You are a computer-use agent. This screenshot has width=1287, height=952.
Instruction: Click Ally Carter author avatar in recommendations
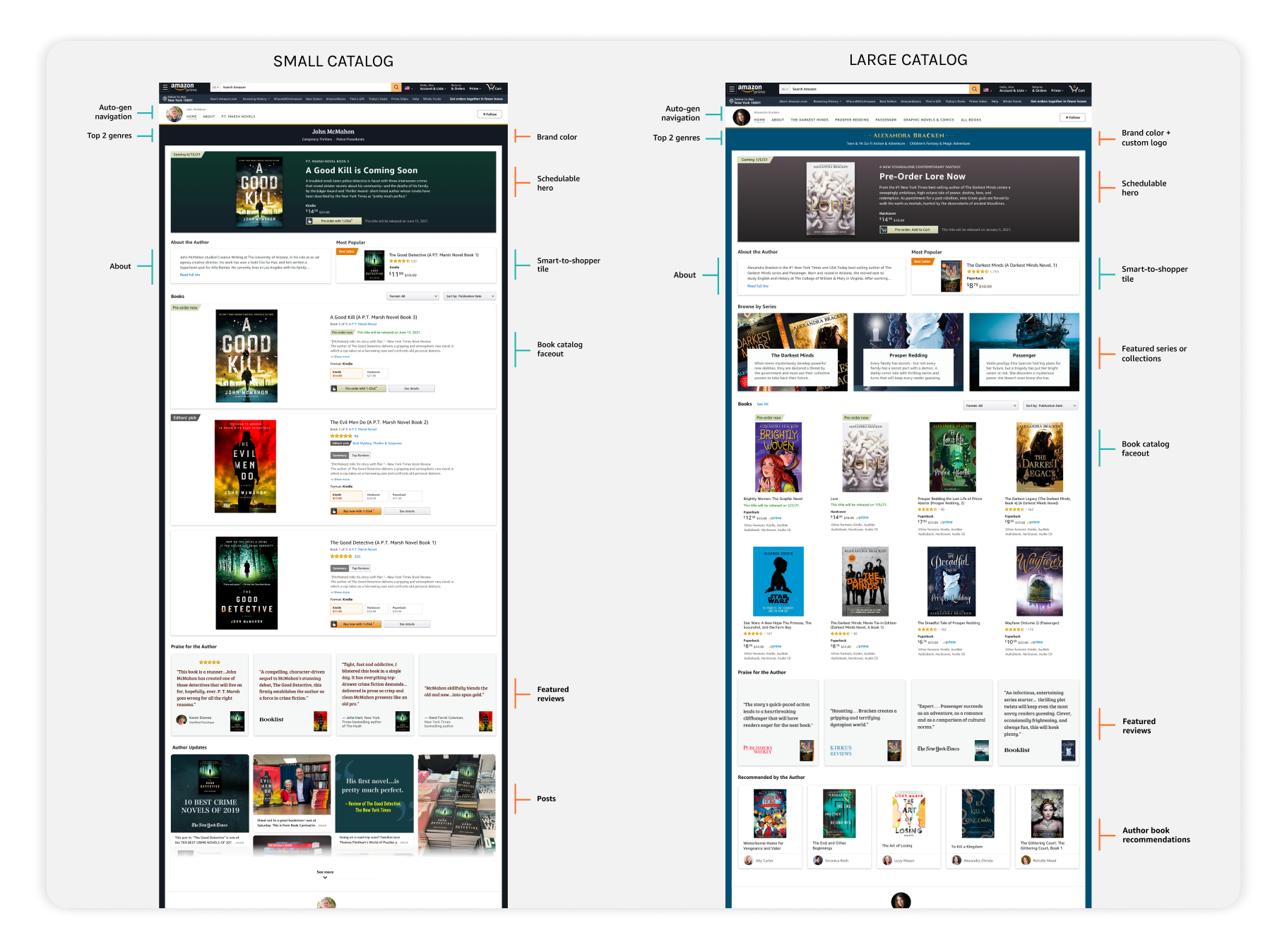point(748,860)
